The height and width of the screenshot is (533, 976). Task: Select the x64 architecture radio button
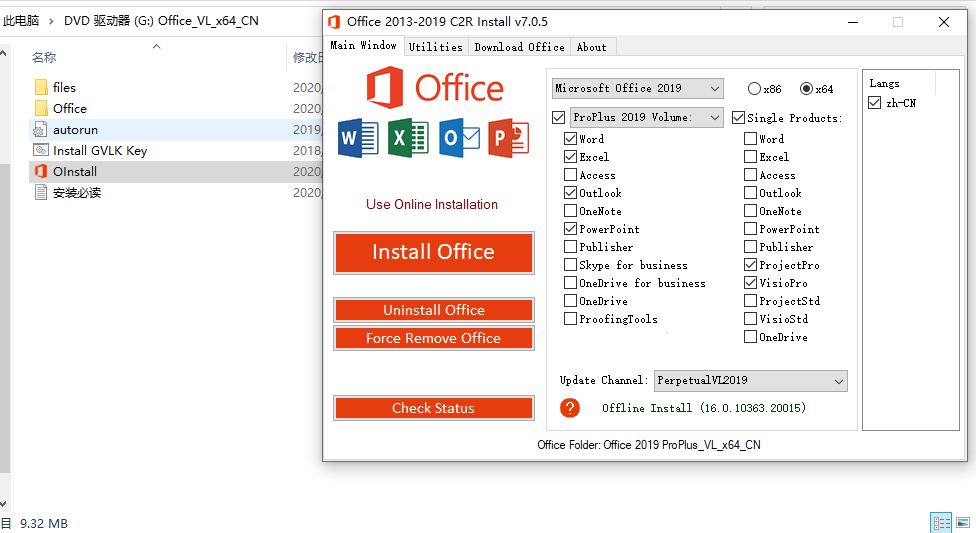pyautogui.click(x=806, y=89)
